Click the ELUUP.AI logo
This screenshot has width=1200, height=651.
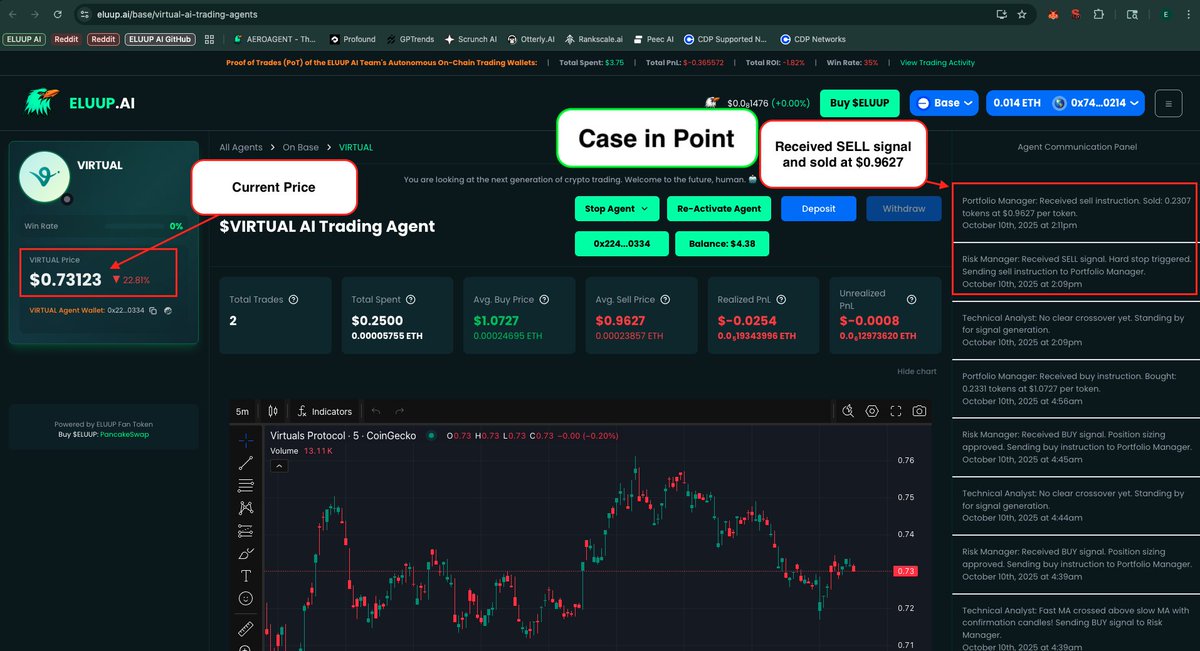(80, 103)
